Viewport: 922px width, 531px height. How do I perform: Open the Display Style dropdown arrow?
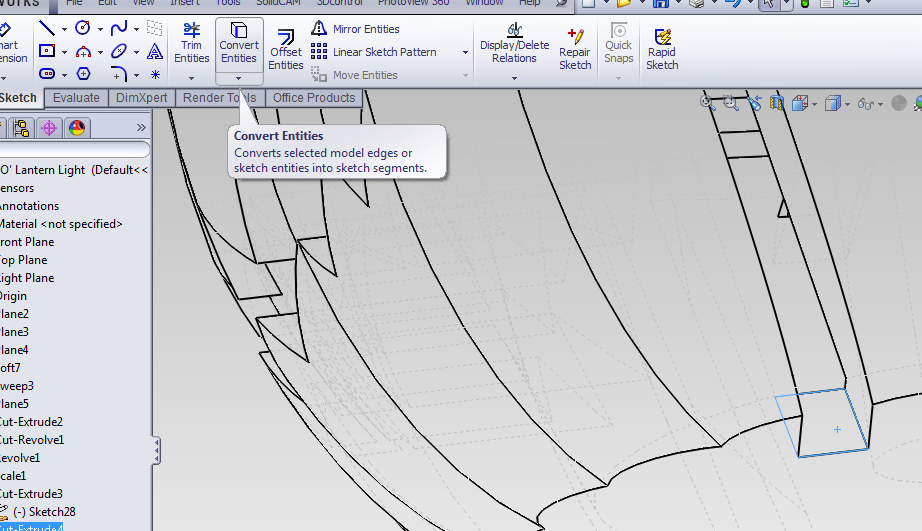tap(847, 105)
